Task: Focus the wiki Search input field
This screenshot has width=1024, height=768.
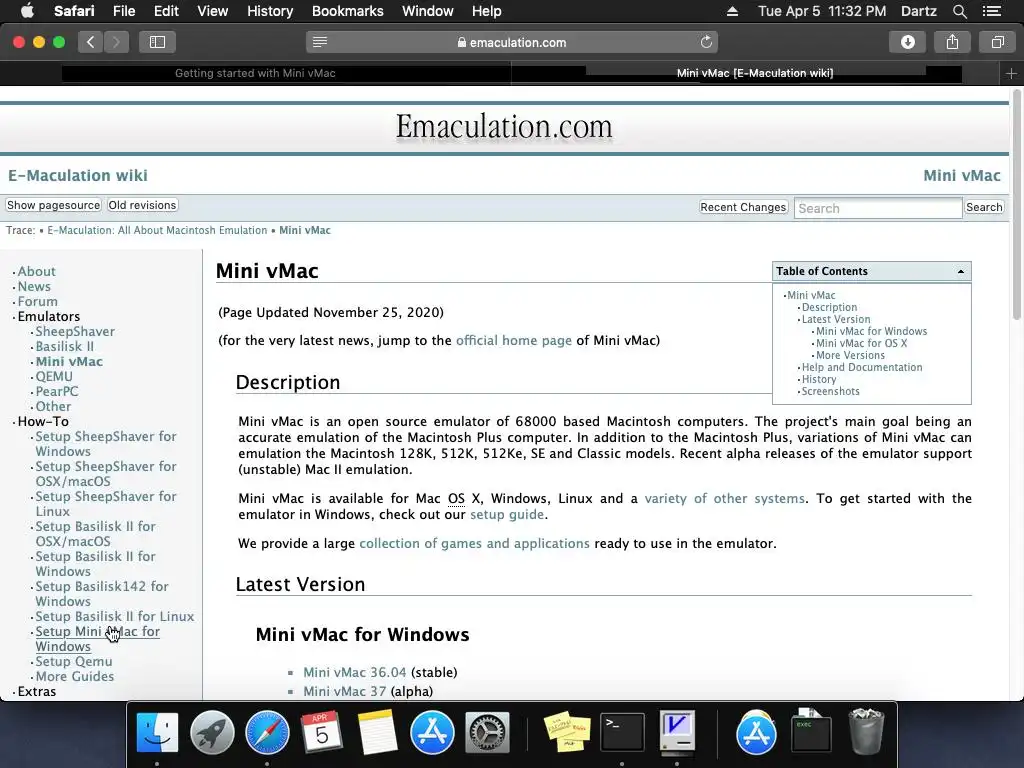Action: (x=878, y=208)
